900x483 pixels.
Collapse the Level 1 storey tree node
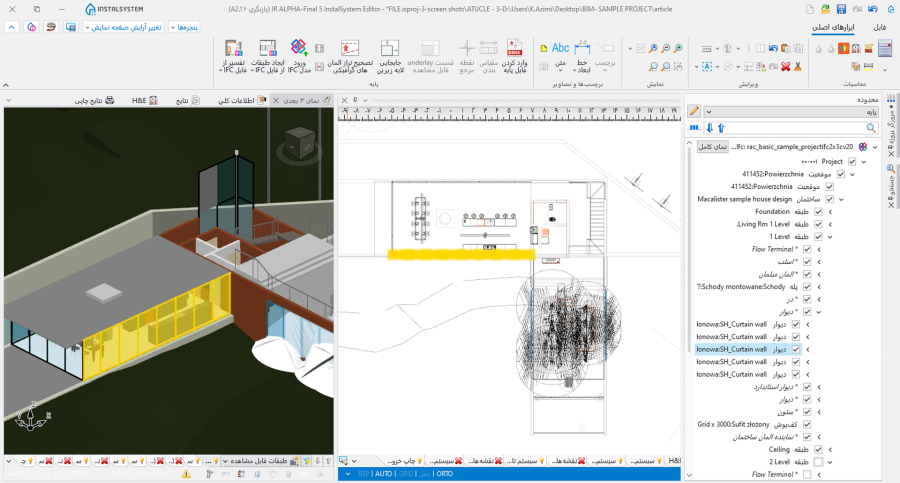[831, 237]
